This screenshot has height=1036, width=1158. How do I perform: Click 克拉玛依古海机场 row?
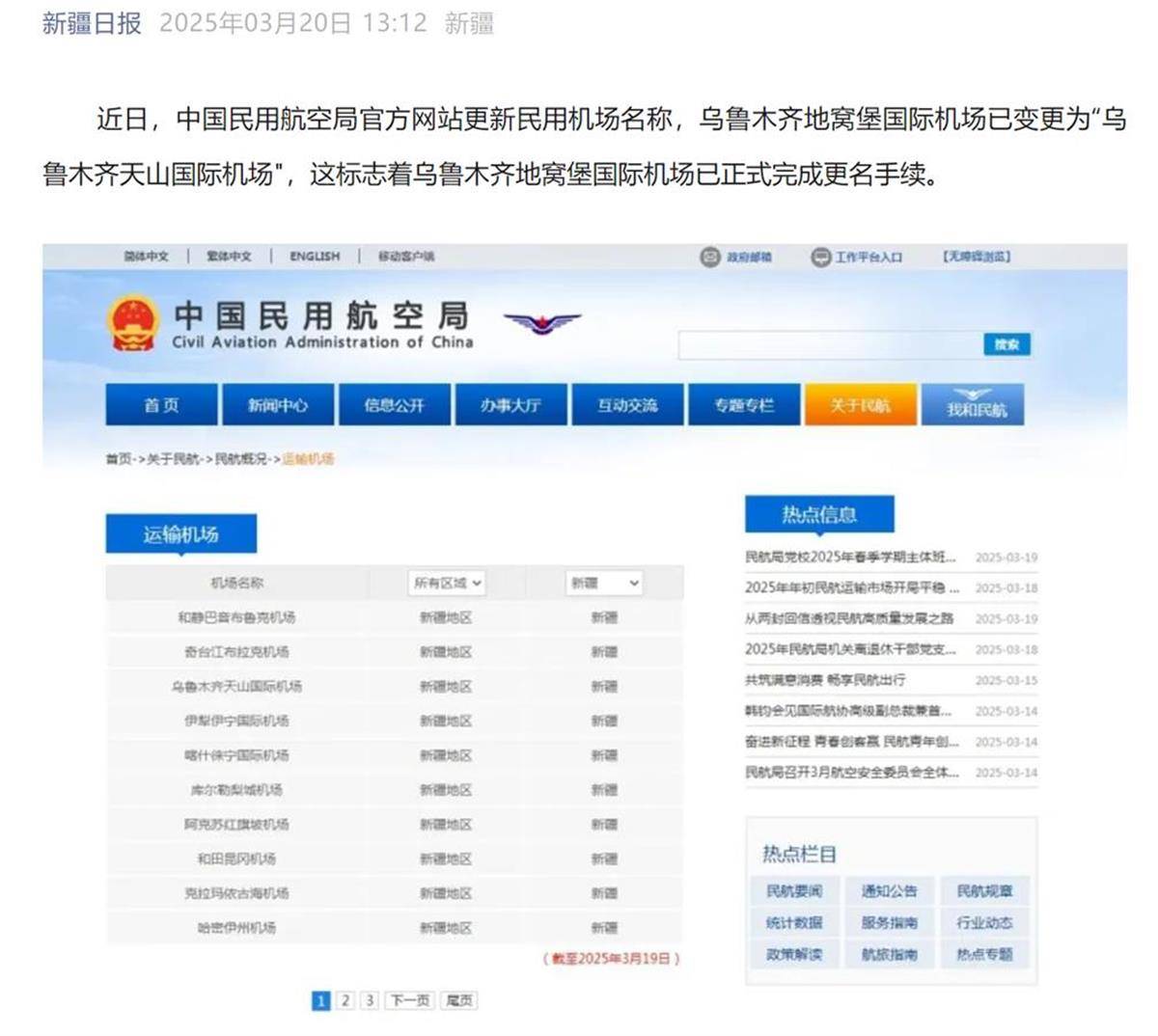pyautogui.click(x=395, y=893)
